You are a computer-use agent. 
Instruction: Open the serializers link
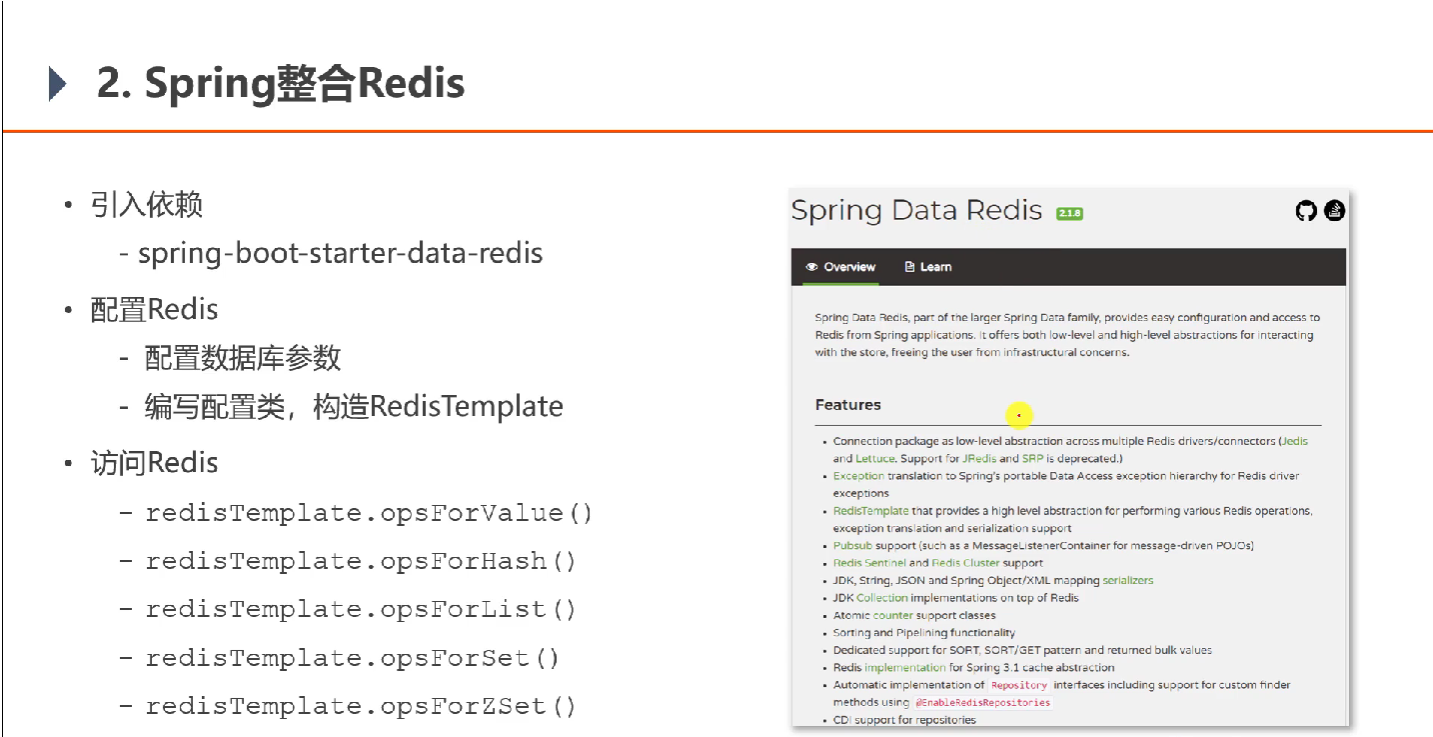click(1127, 580)
